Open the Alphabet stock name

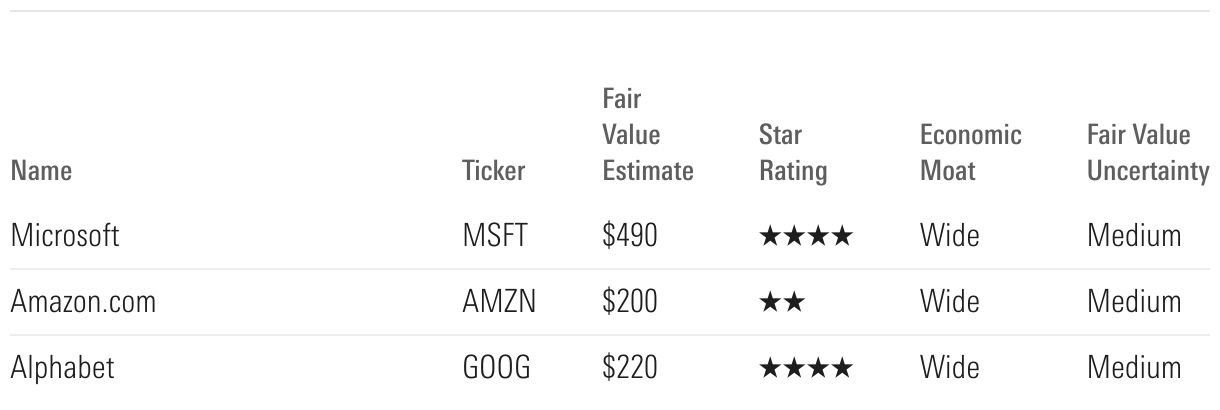point(62,368)
